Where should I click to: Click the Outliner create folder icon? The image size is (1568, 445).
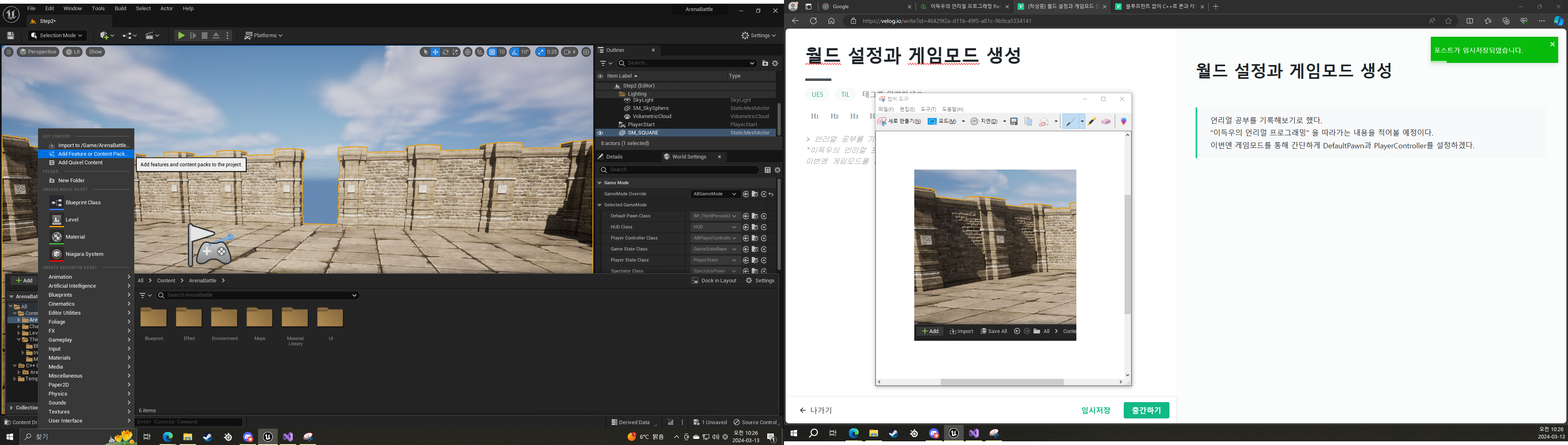coord(765,63)
